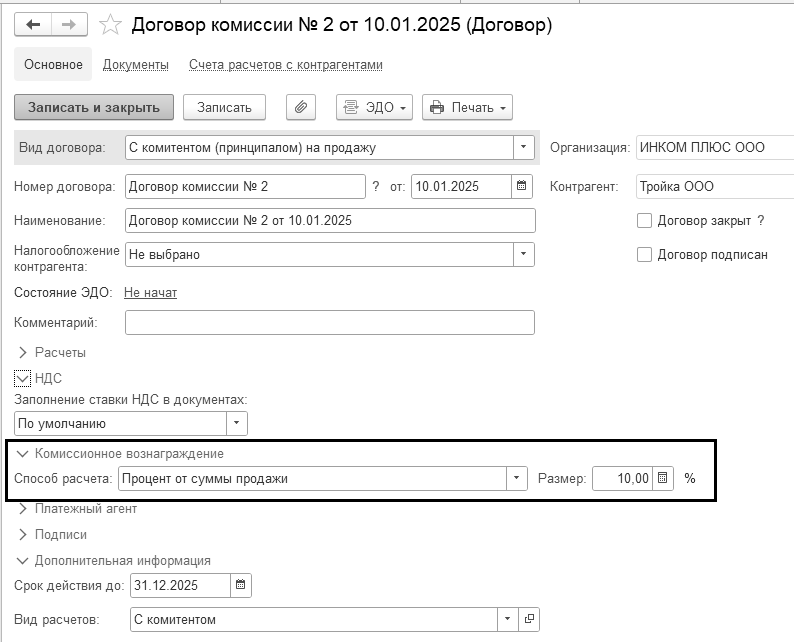This screenshot has width=794, height=642.
Task: Open the Печать dropdown menu
Action: click(467, 107)
